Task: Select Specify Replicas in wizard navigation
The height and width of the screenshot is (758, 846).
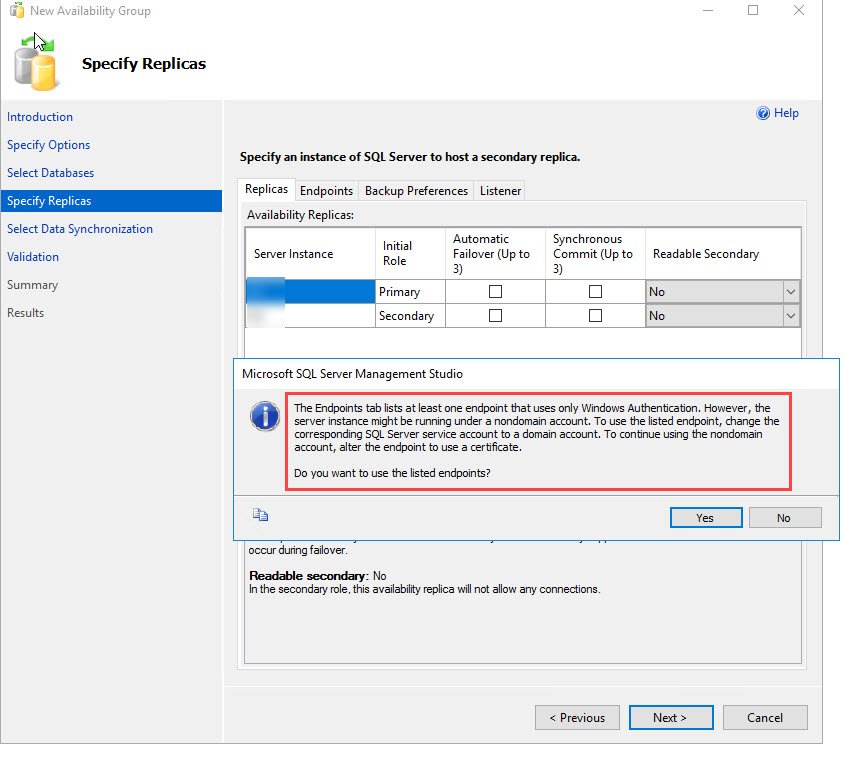Action: click(111, 201)
